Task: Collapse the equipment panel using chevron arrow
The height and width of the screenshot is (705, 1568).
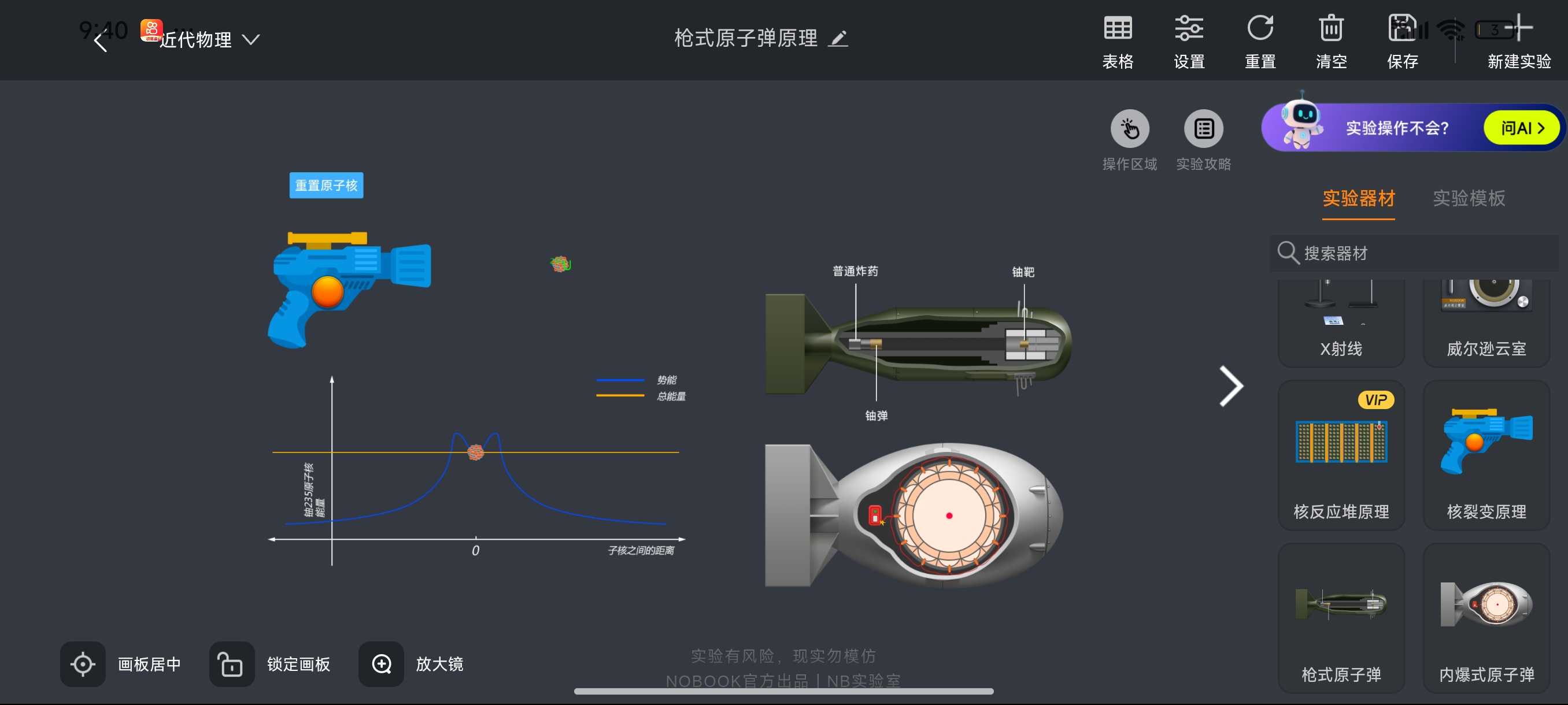Action: pyautogui.click(x=1232, y=386)
